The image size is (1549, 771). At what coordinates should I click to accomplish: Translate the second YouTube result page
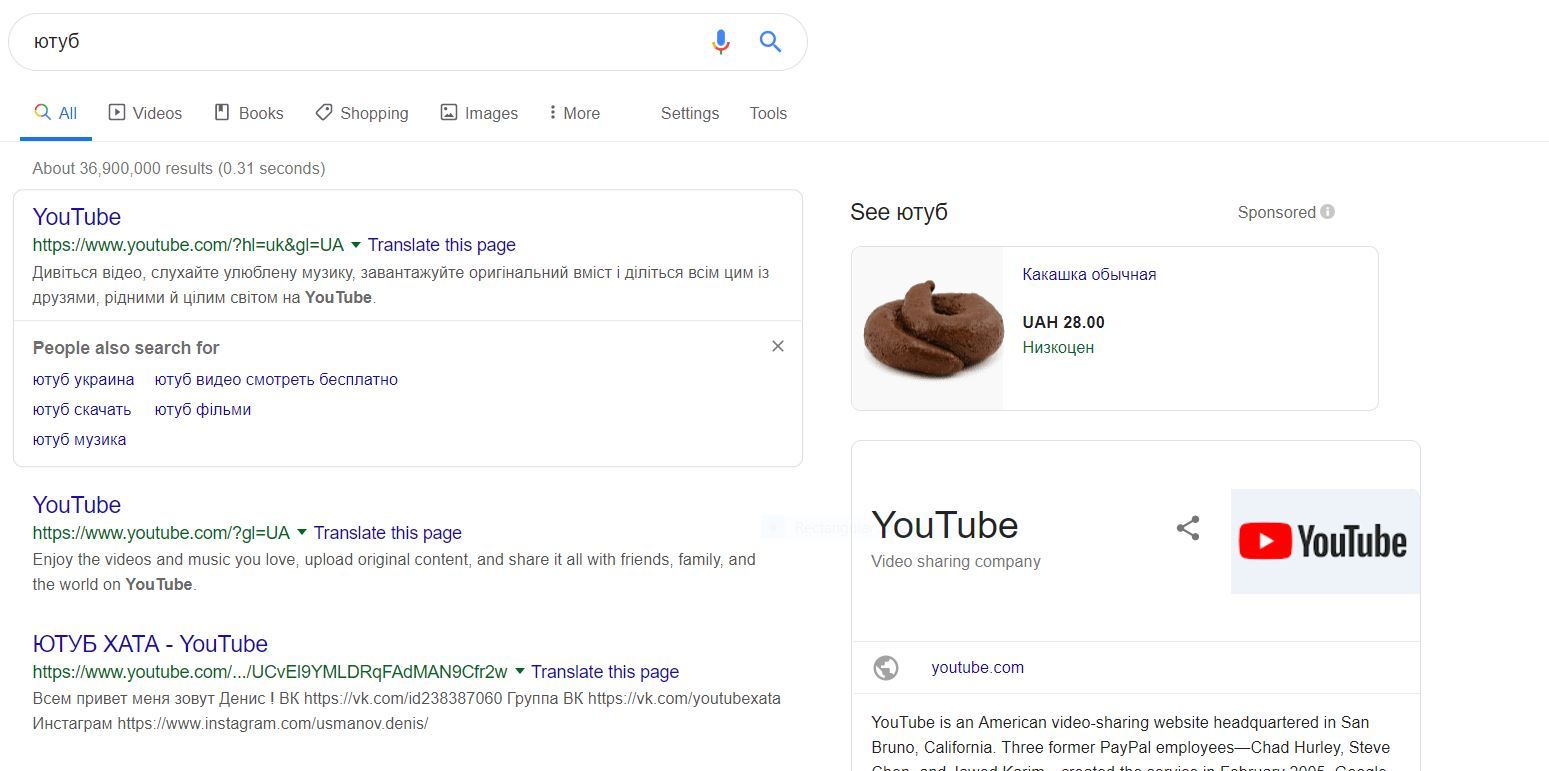tap(388, 533)
